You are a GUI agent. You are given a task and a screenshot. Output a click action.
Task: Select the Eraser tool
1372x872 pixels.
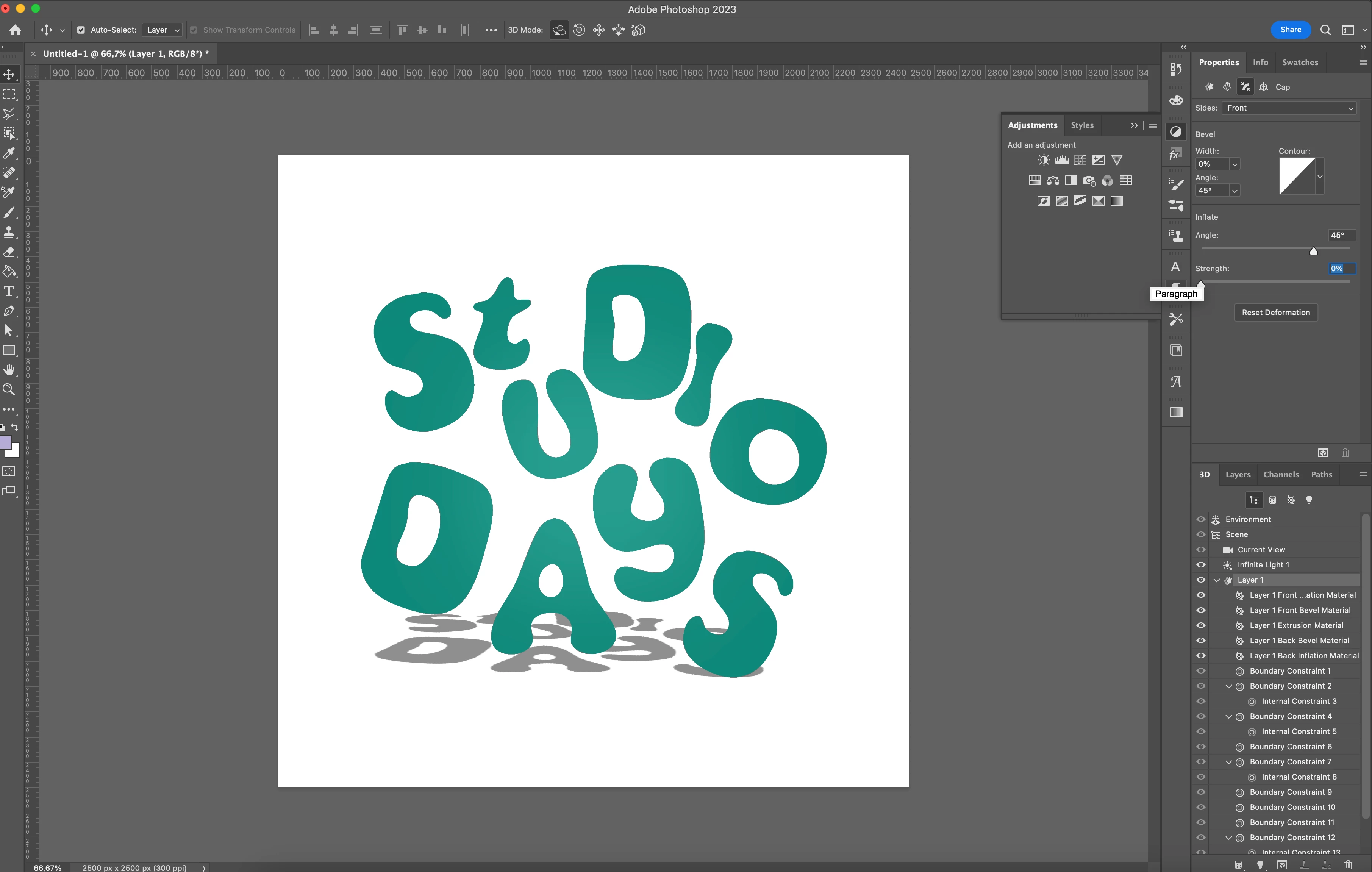9,252
